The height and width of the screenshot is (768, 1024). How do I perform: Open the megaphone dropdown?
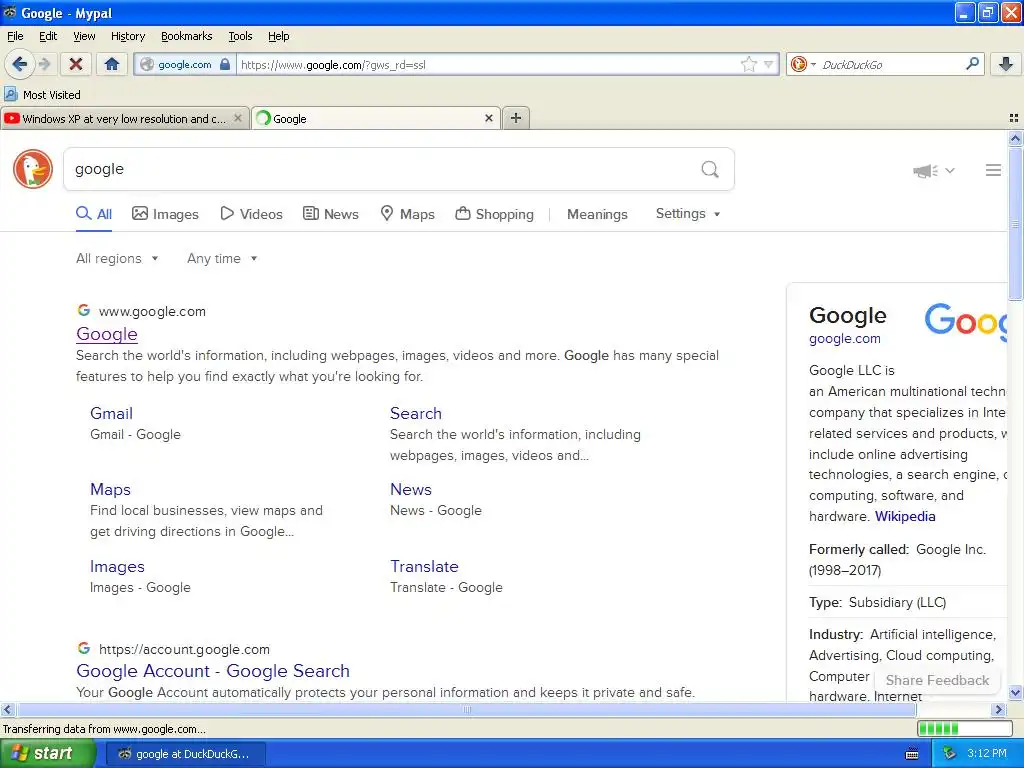click(934, 170)
